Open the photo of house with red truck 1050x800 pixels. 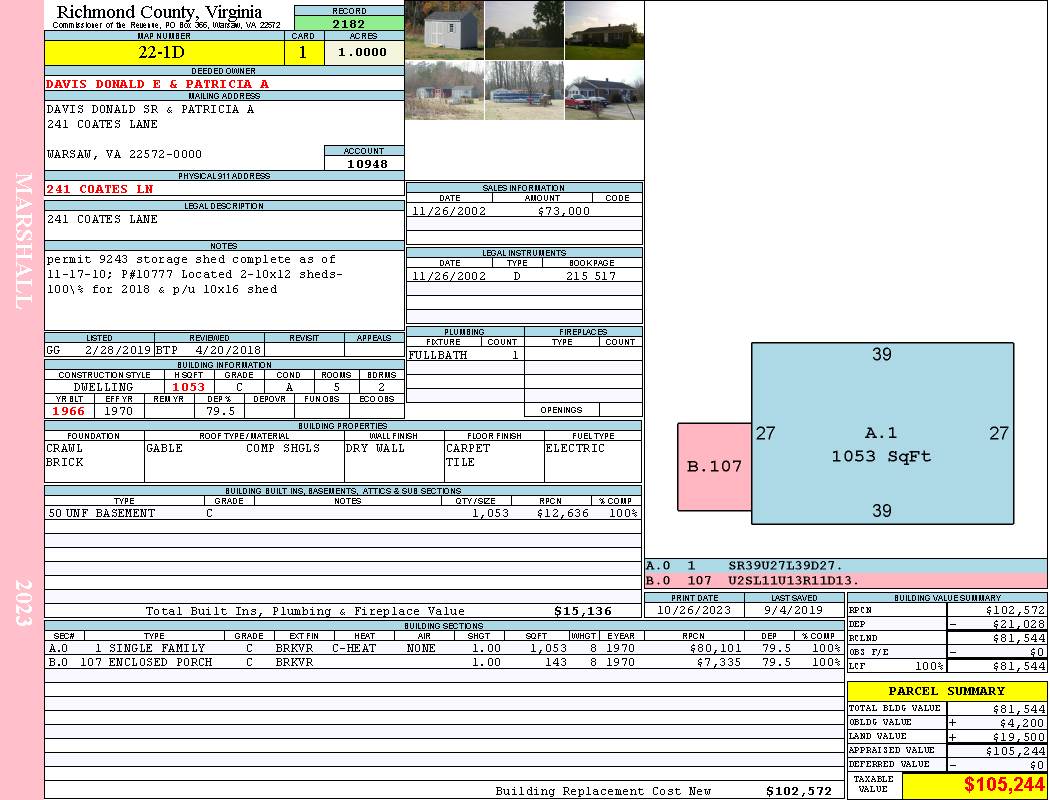tap(604, 91)
